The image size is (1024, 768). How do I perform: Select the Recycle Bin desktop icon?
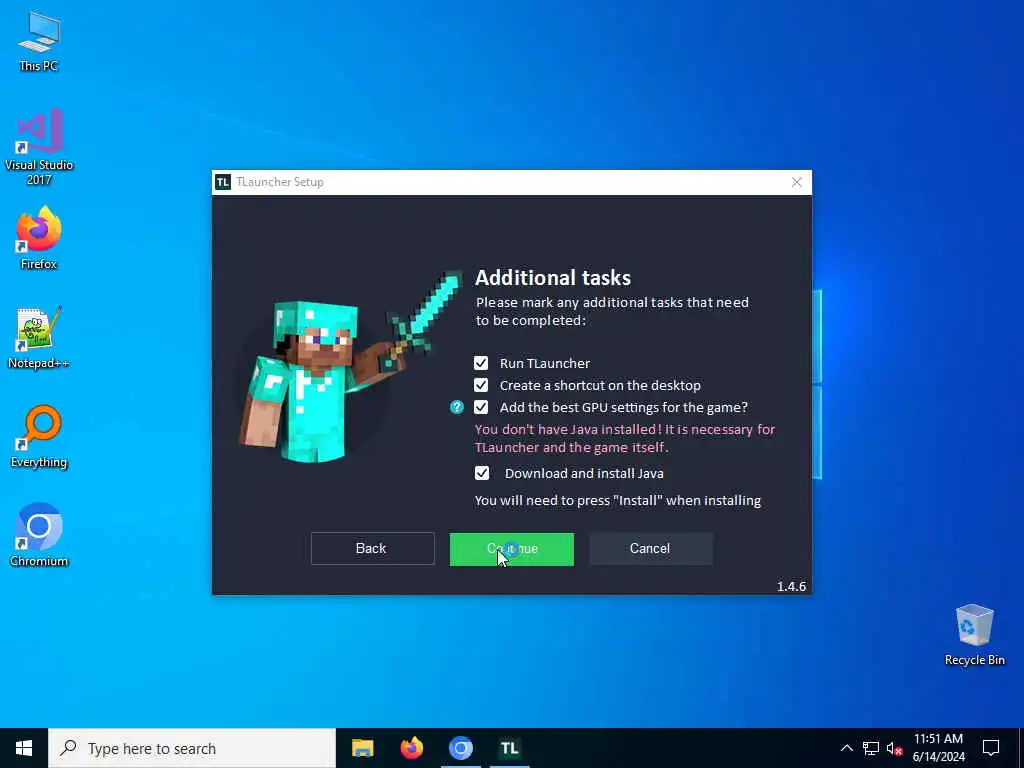coord(974,635)
